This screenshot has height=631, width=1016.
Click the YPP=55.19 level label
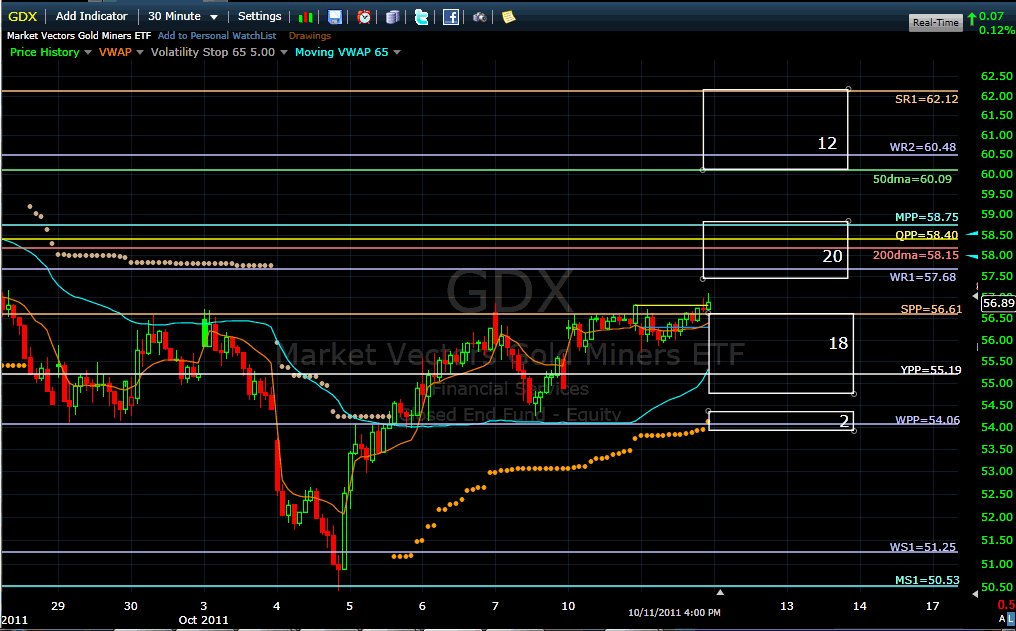pos(931,370)
